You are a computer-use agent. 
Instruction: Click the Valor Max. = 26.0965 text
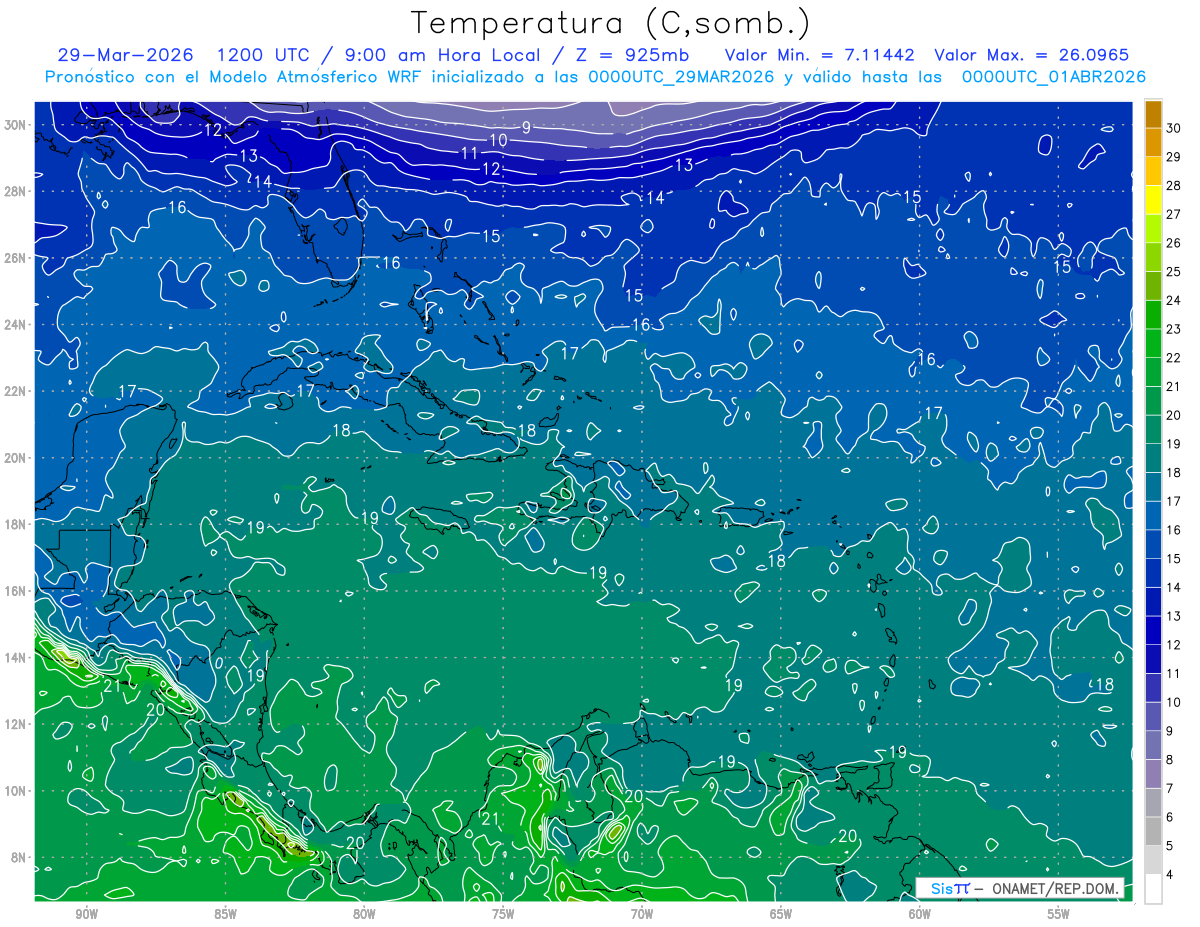(x=1031, y=55)
